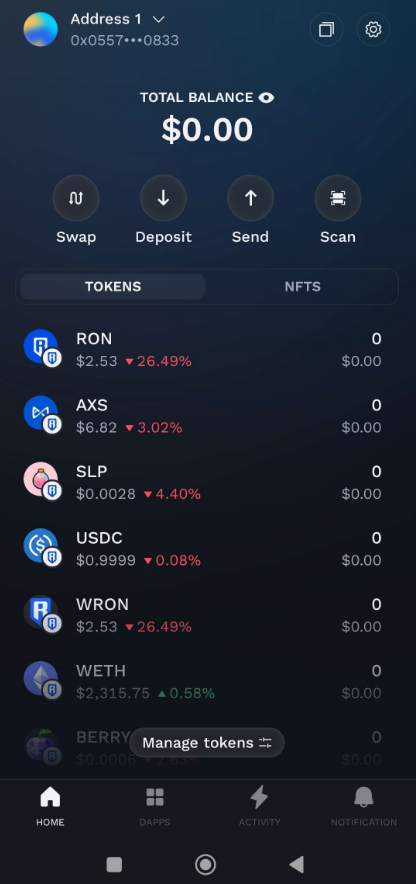Toggle total balance visibility eye
Viewport: 416px width, 884px height.
pyautogui.click(x=266, y=98)
